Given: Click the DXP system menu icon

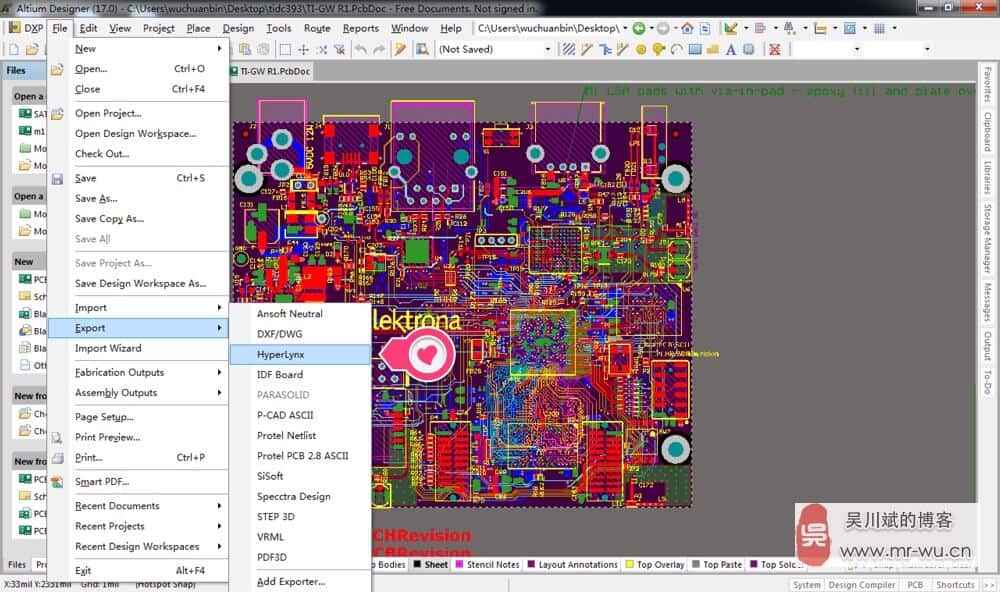Looking at the screenshot, I should tap(13, 28).
